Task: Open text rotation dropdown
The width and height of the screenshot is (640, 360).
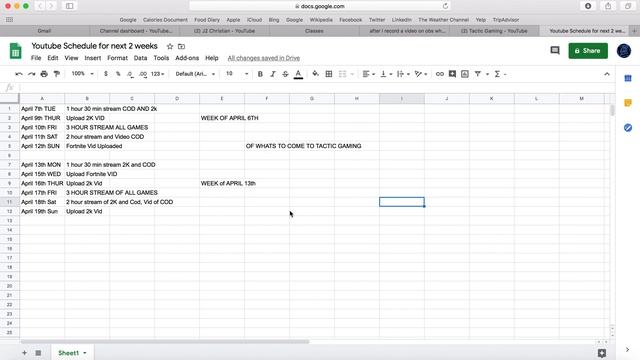Action: tap(420, 74)
